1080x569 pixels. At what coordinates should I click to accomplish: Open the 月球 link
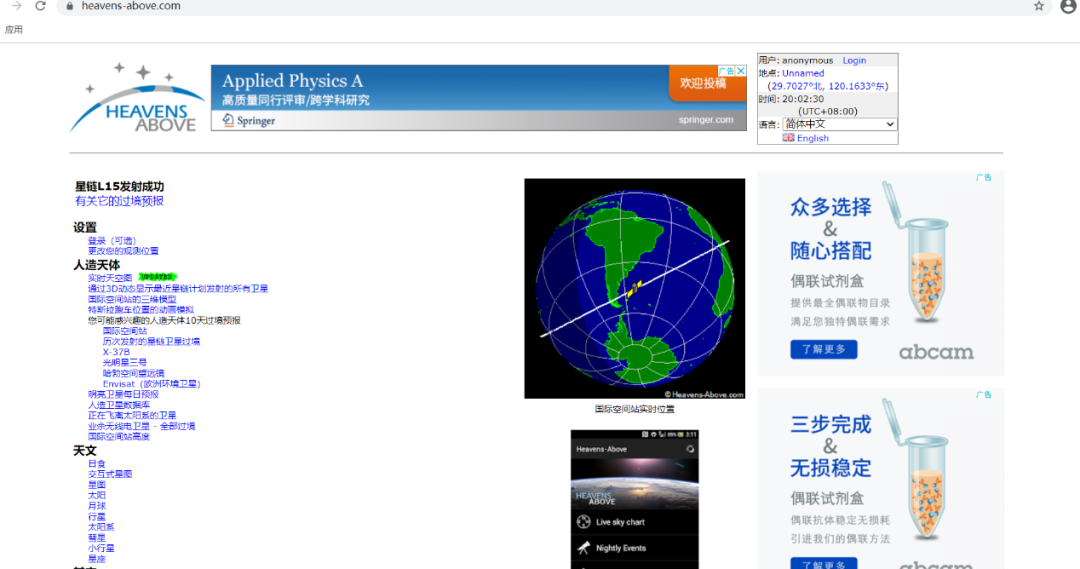(96, 506)
